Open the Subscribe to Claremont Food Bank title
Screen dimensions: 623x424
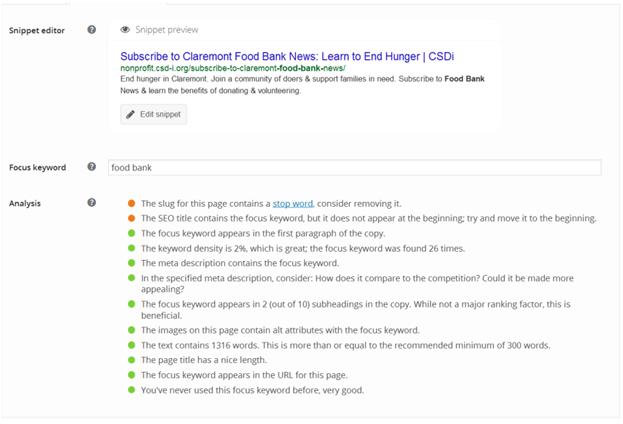tap(287, 56)
